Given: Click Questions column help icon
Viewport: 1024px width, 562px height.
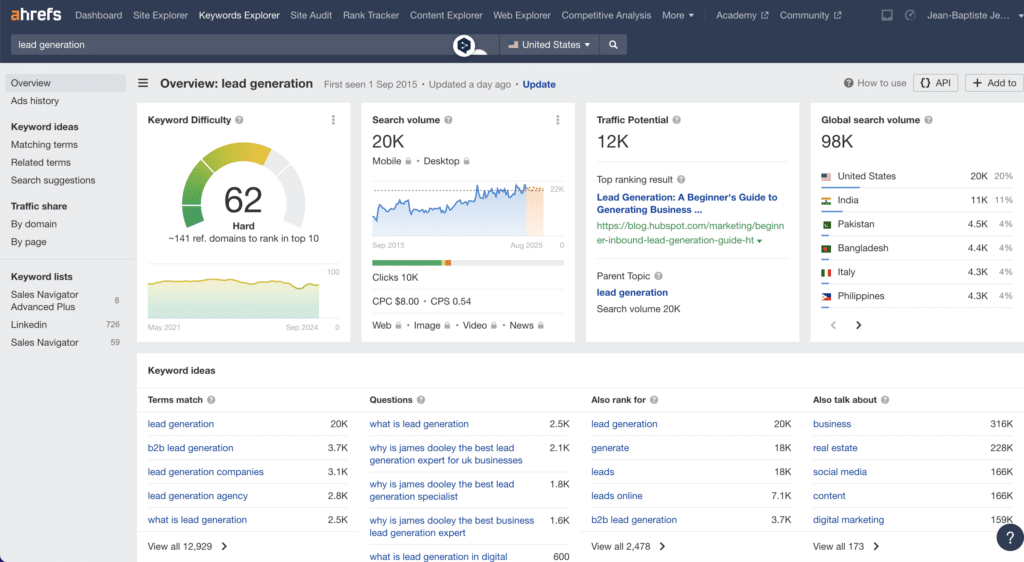Looking at the screenshot, I should click(421, 400).
